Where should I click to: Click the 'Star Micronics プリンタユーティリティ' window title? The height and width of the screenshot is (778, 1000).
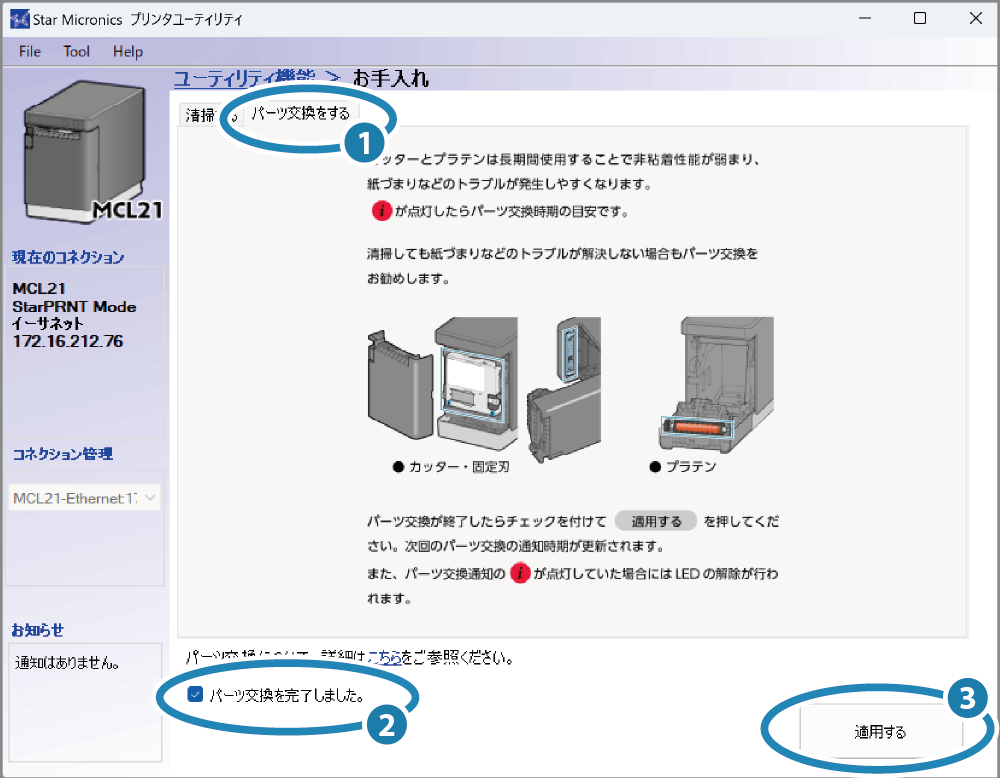[x=138, y=20]
